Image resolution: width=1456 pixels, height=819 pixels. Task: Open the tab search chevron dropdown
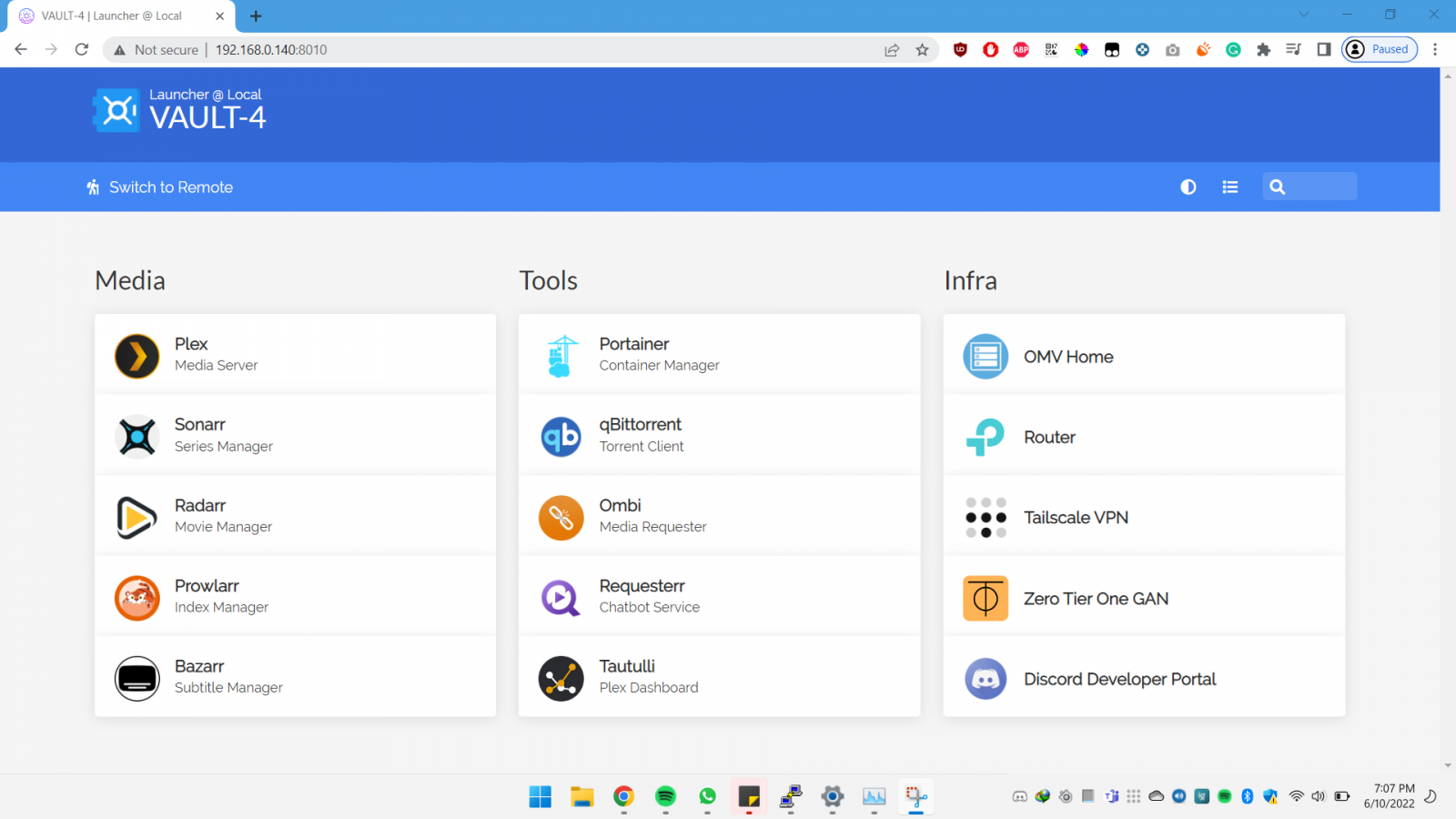click(1304, 15)
